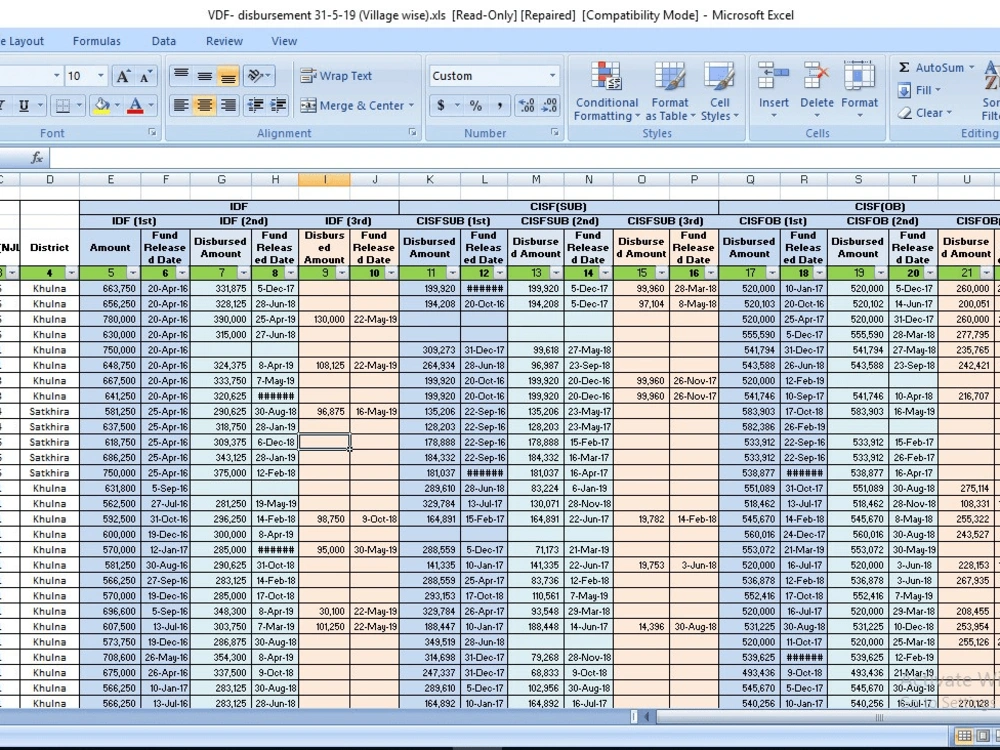Align cell text to the left
Viewport: 1000px width, 750px height.
coord(181,105)
